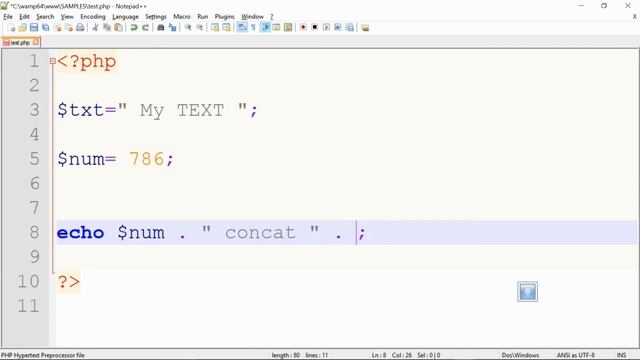
Task: Zoom in using the toolbar icon
Action: (188, 27)
